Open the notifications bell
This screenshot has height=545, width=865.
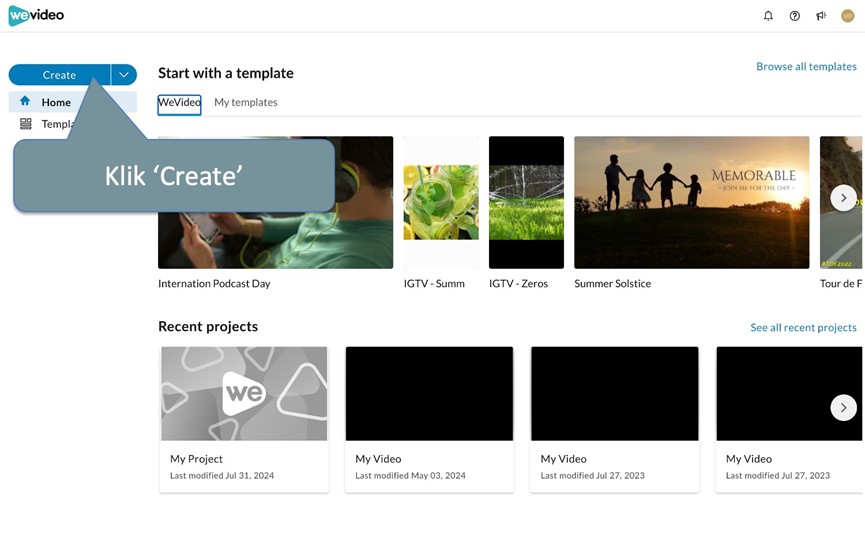[768, 16]
